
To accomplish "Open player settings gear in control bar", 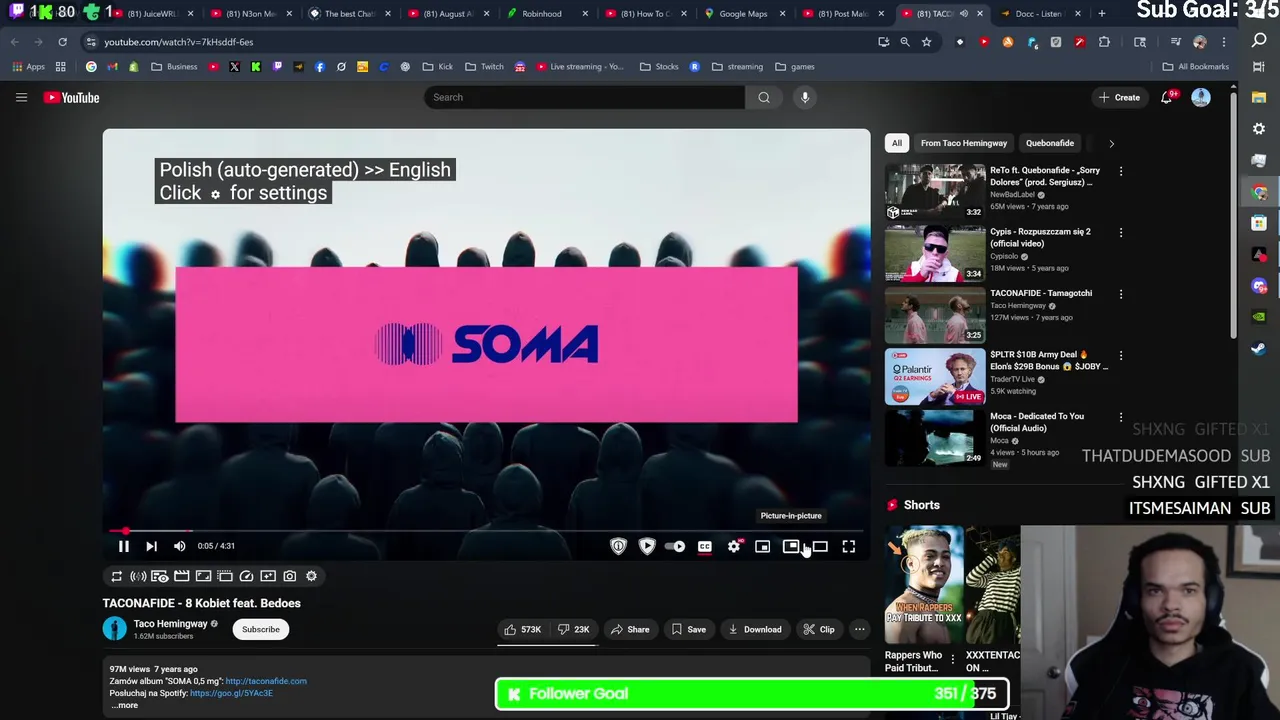I will coord(734,546).
